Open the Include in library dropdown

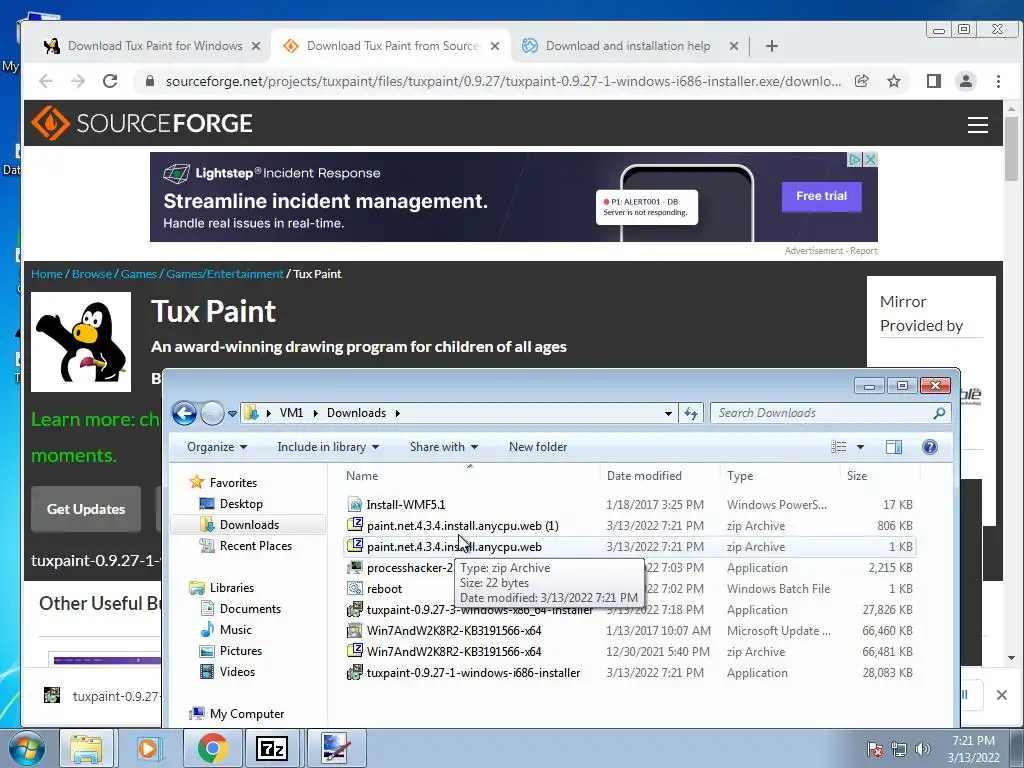(328, 447)
